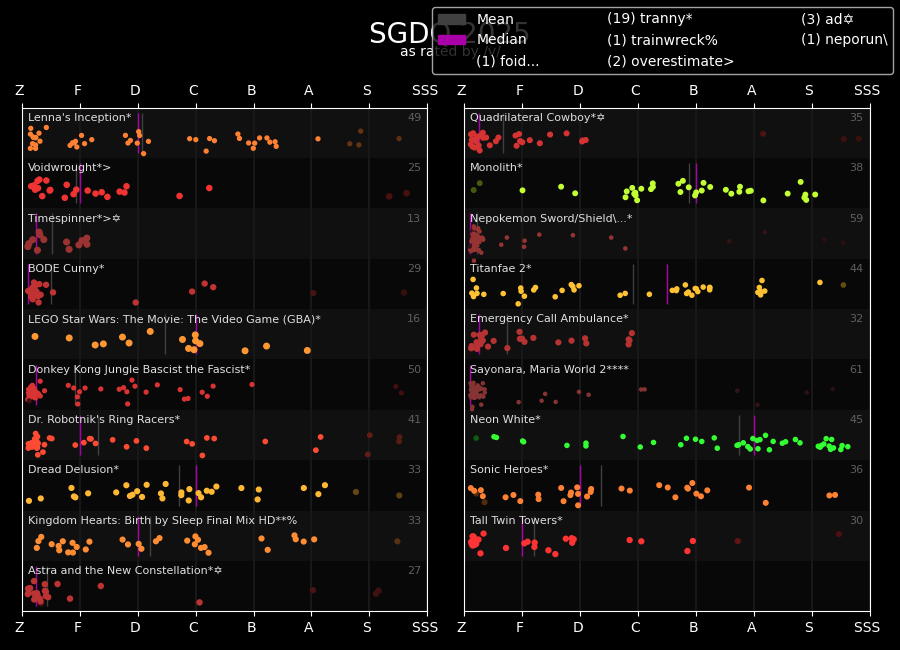Click vote count 32 in Emergency Call Ambulance row
This screenshot has width=900, height=650.
coord(856,318)
